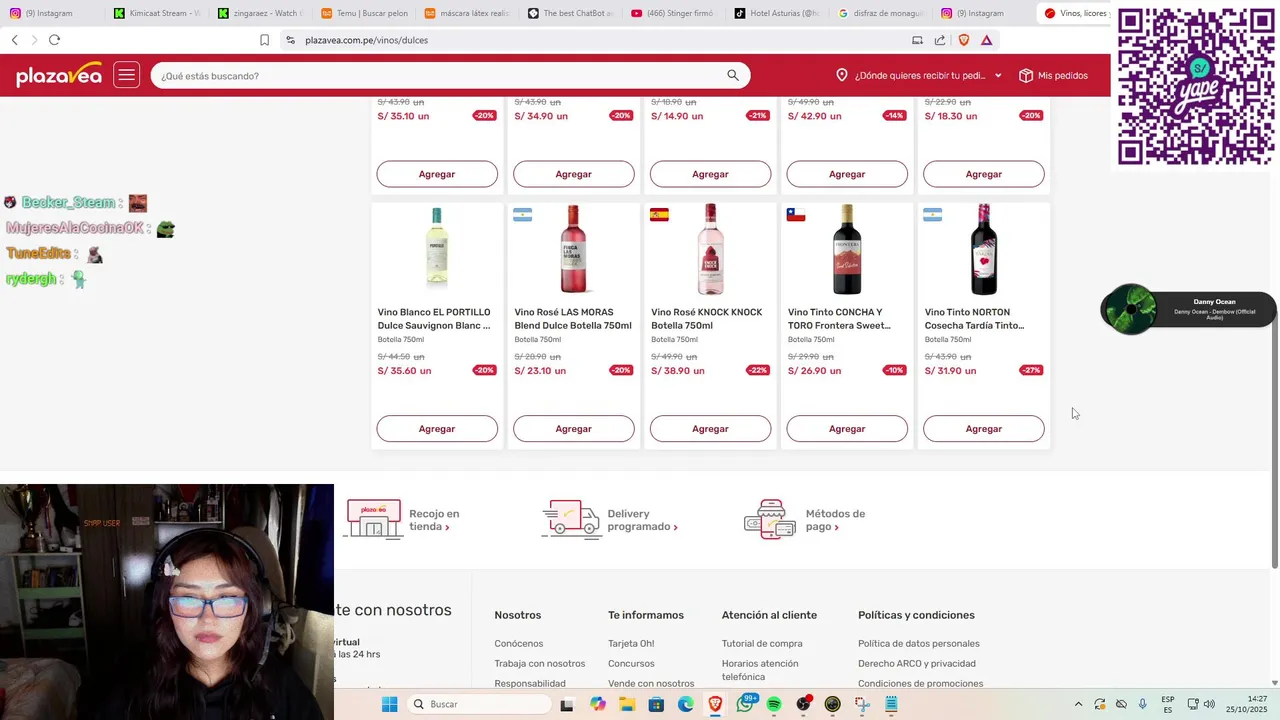Open Vino Tinto NORTON bottle image
The image size is (1280, 720).
click(x=984, y=250)
